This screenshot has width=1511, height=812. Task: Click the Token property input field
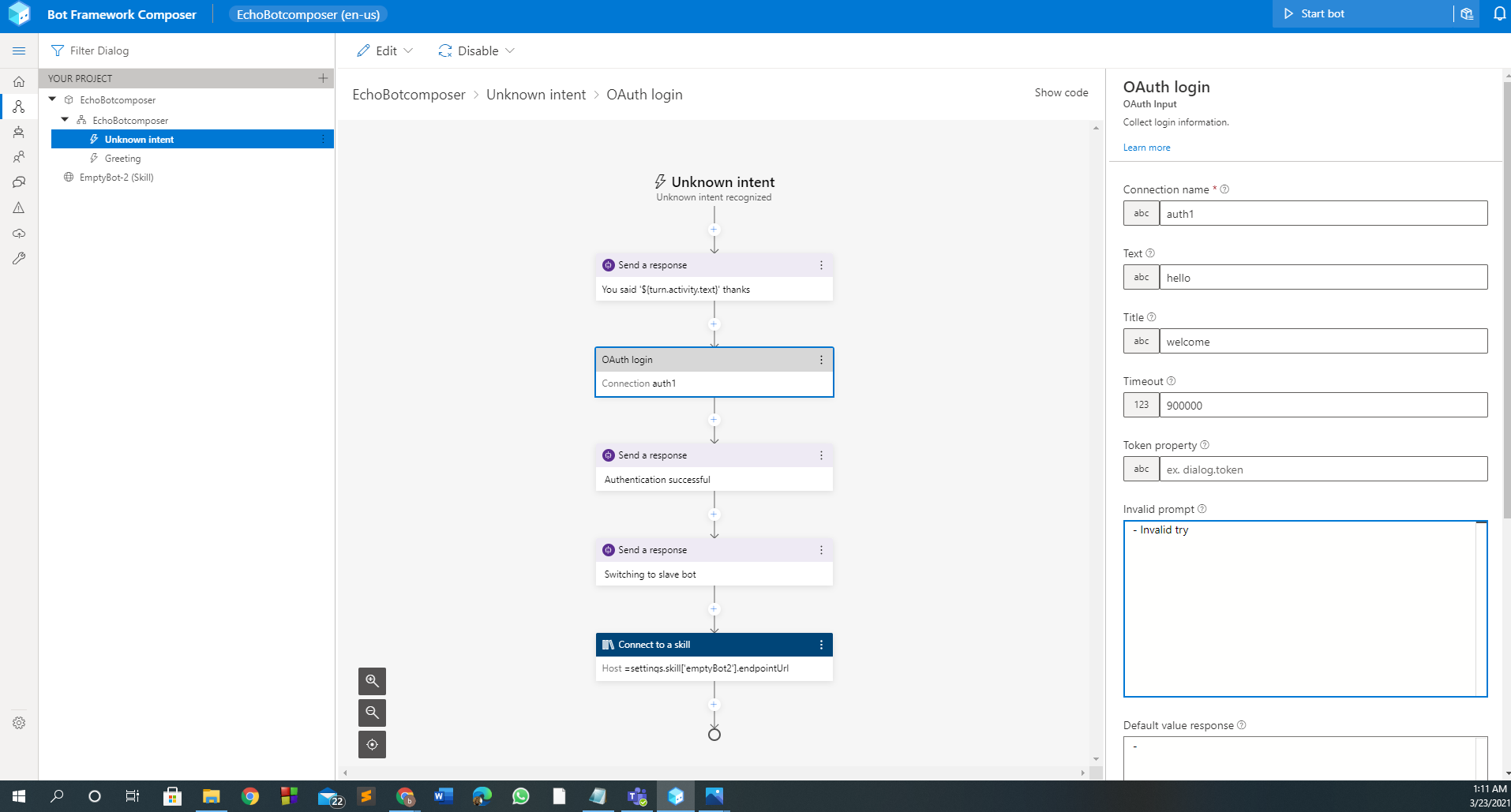pos(1323,469)
